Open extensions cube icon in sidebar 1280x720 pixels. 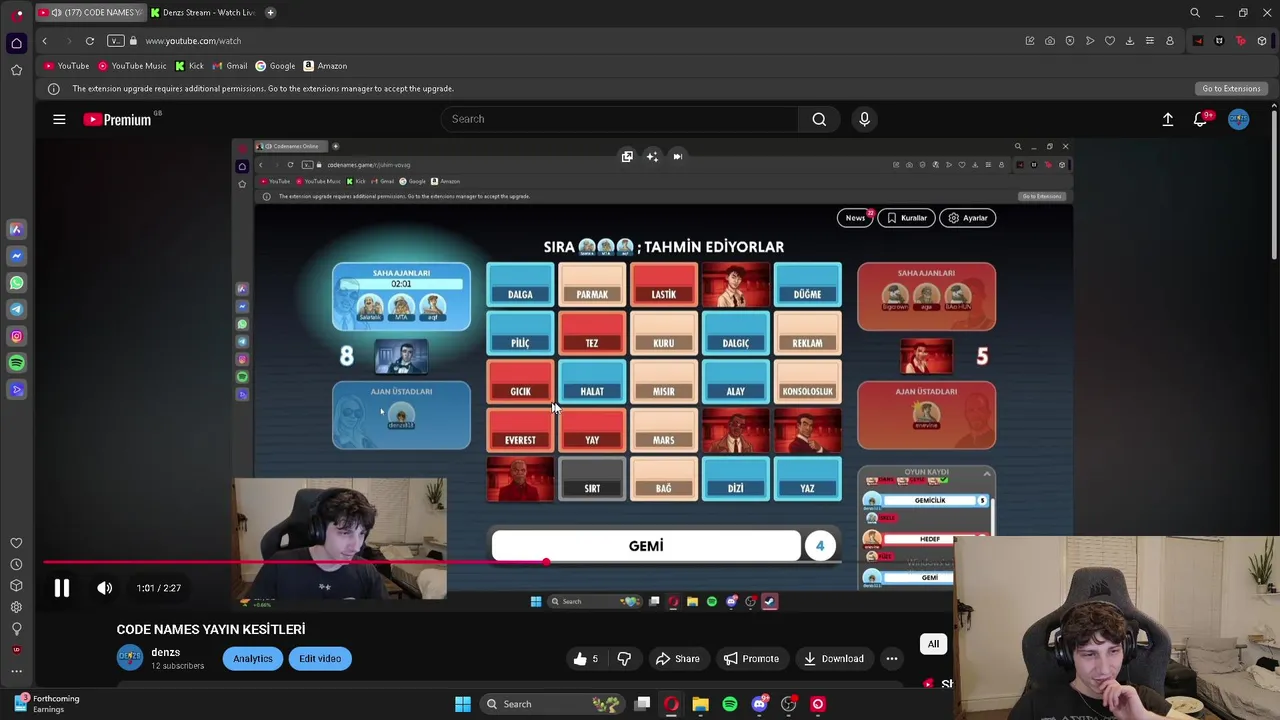pyautogui.click(x=16, y=585)
